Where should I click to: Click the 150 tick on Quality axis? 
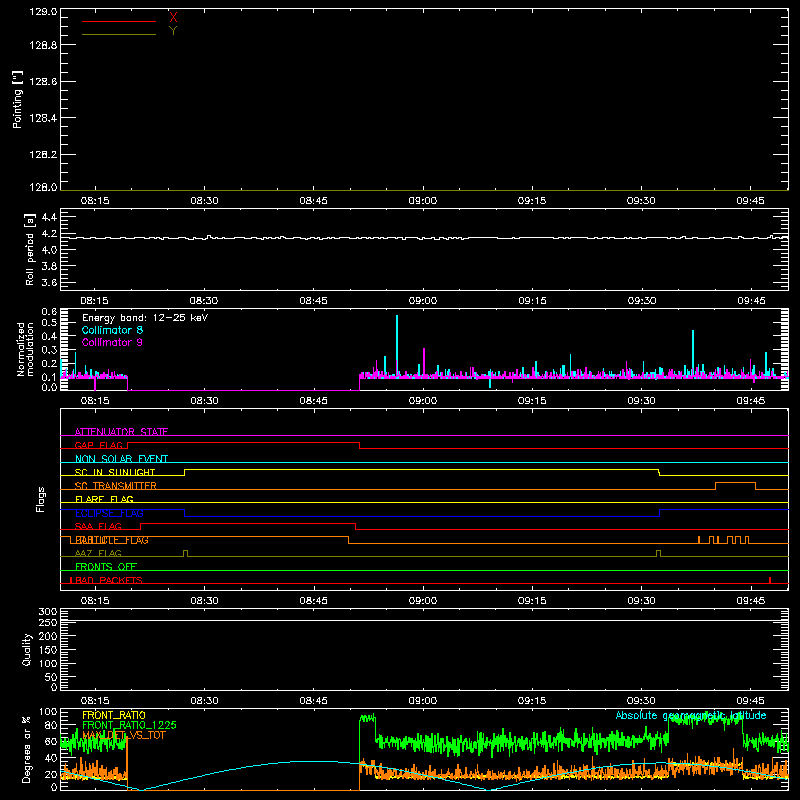pyautogui.click(x=47, y=650)
